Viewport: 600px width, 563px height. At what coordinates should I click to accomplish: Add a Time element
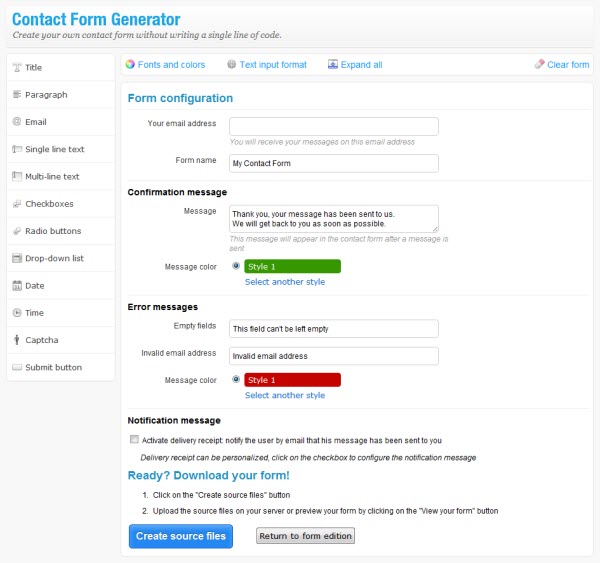pyautogui.click(x=61, y=313)
